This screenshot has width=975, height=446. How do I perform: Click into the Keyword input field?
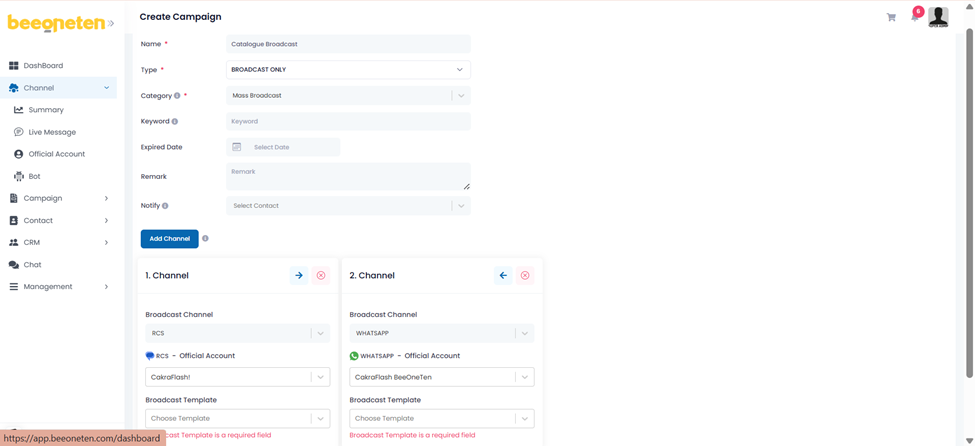[x=348, y=122]
